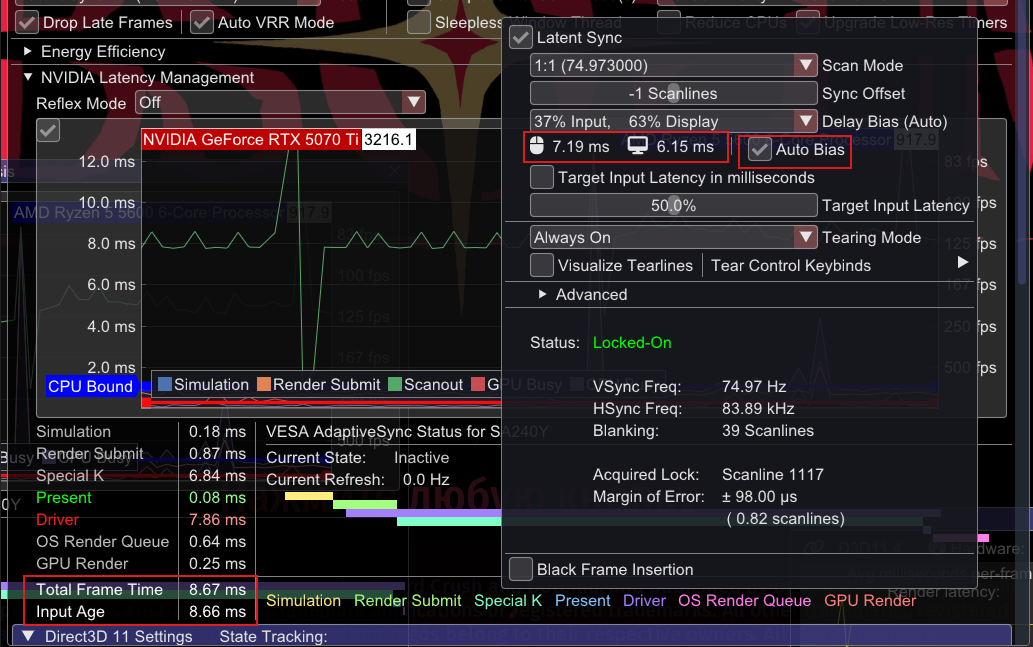
Task: Open Tear Control Keybinds menu
Action: (x=791, y=266)
